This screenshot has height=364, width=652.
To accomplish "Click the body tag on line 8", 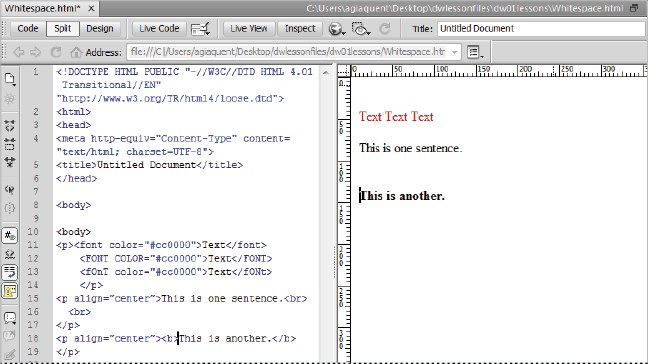I will [x=74, y=205].
